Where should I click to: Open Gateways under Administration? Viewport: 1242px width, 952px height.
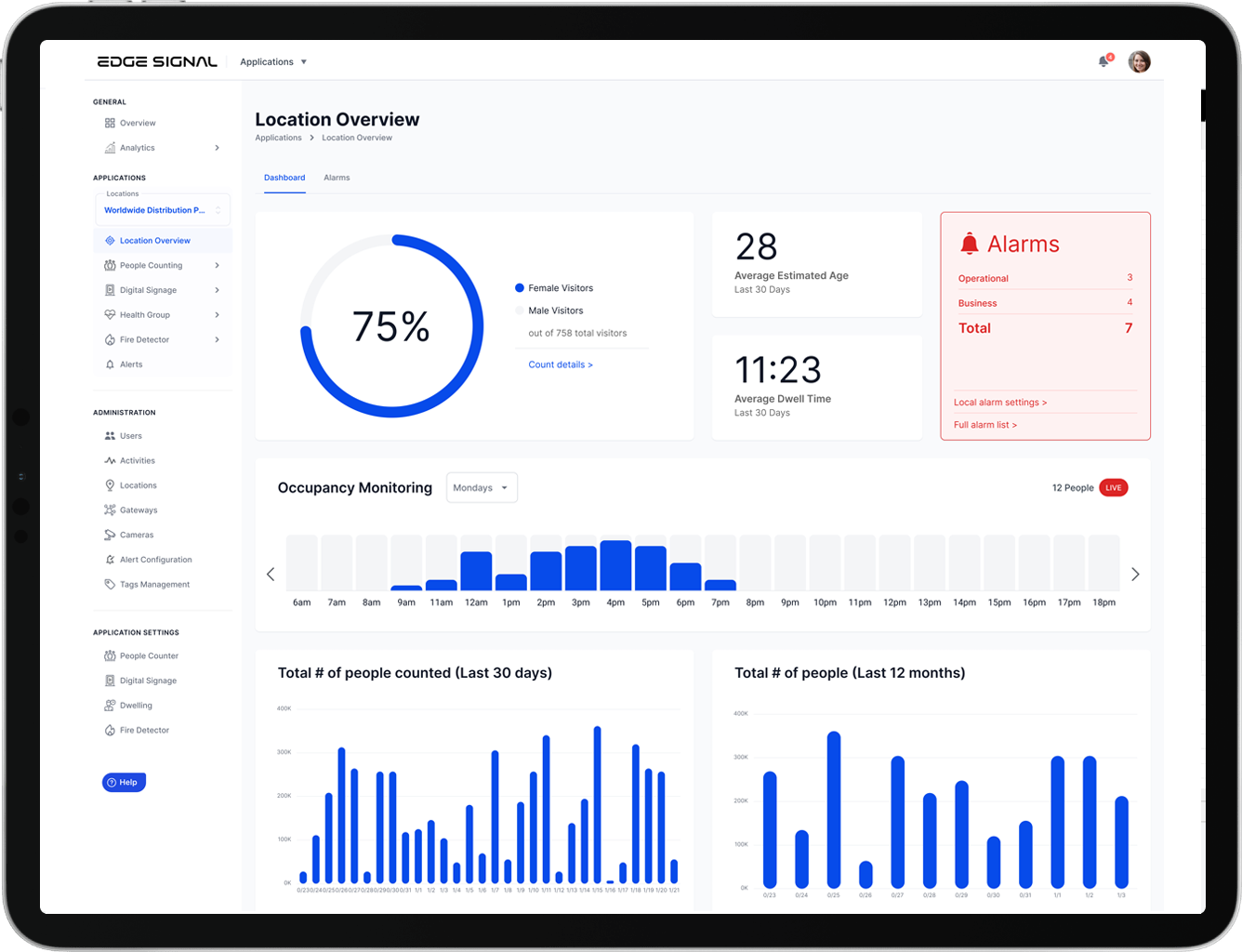pyautogui.click(x=138, y=509)
